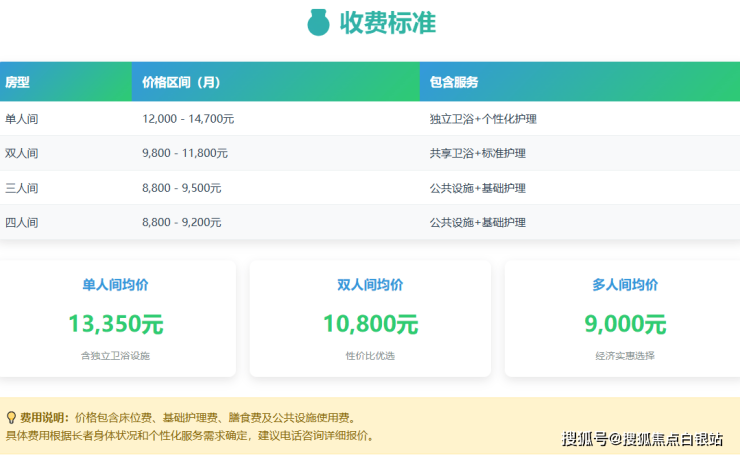740x455 pixels.
Task: Click the 三人间 row label
Action: tap(22, 188)
